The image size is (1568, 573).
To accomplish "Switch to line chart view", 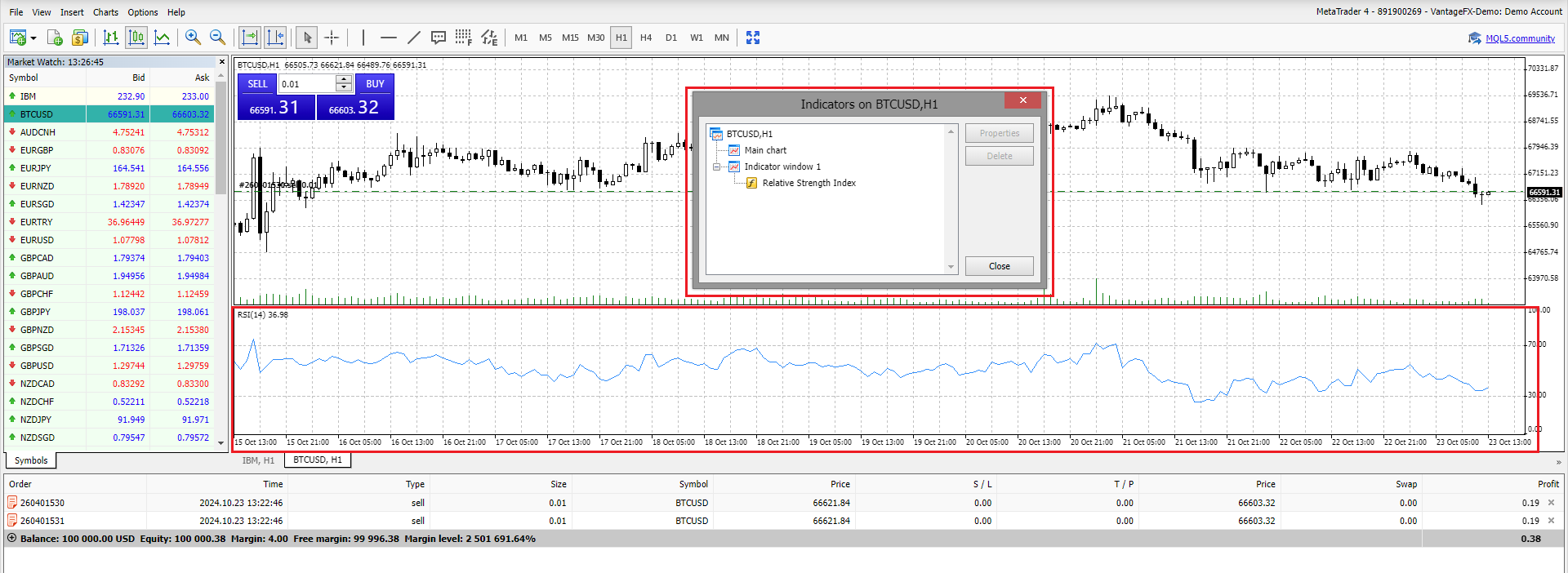I will click(163, 38).
